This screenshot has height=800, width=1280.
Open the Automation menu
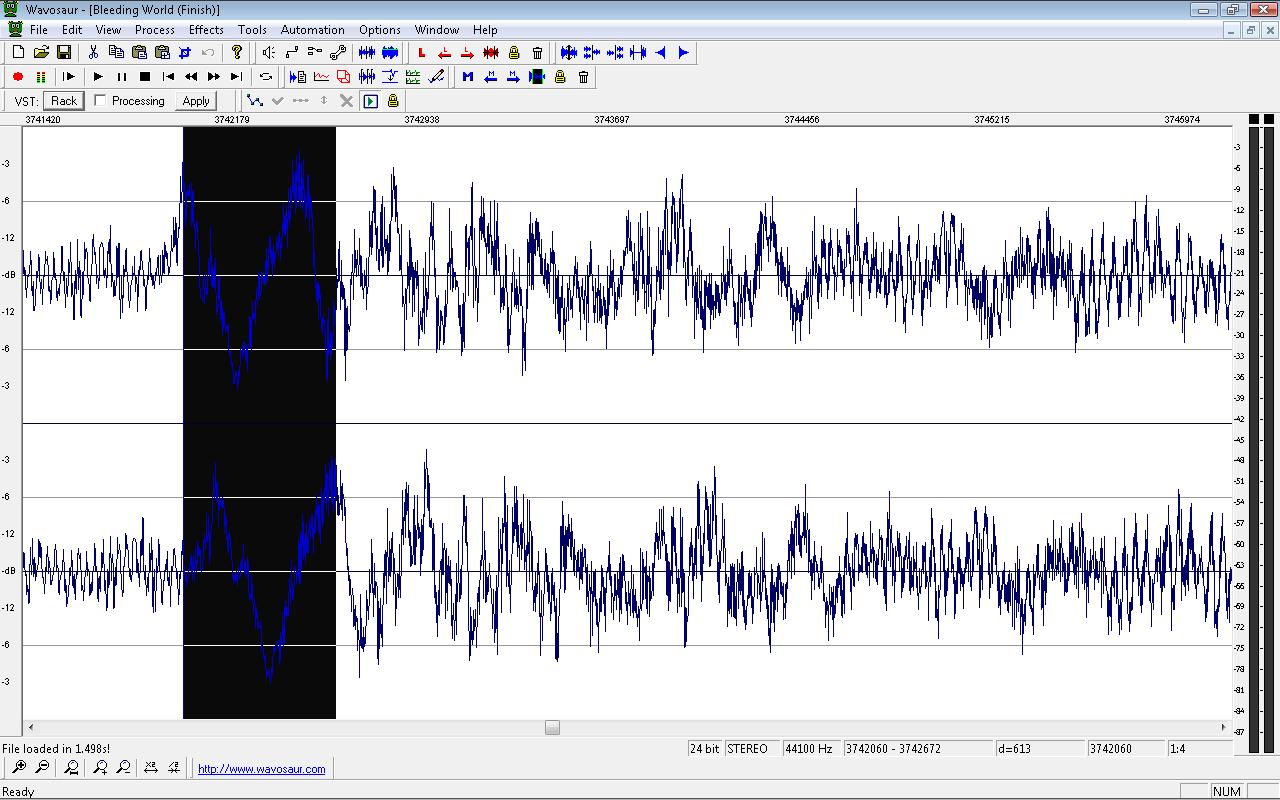coord(312,30)
